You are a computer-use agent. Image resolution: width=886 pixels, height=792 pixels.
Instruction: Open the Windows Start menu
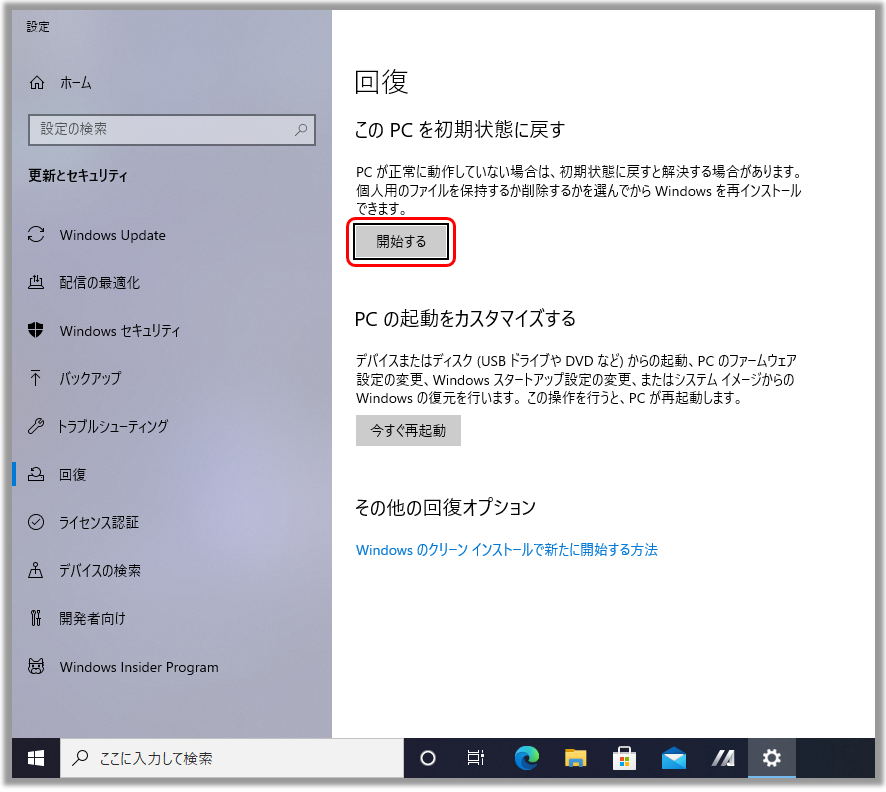tap(36, 758)
